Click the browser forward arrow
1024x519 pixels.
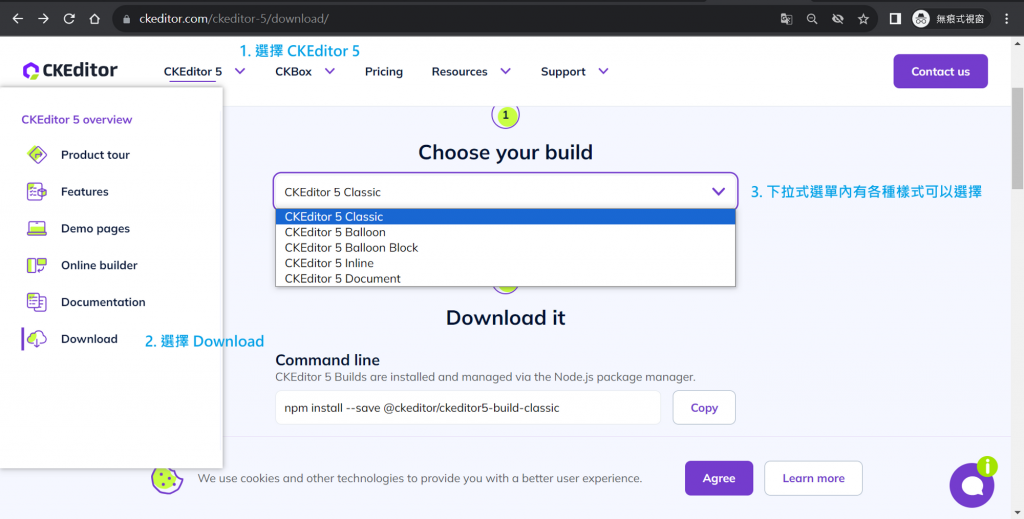(x=43, y=19)
